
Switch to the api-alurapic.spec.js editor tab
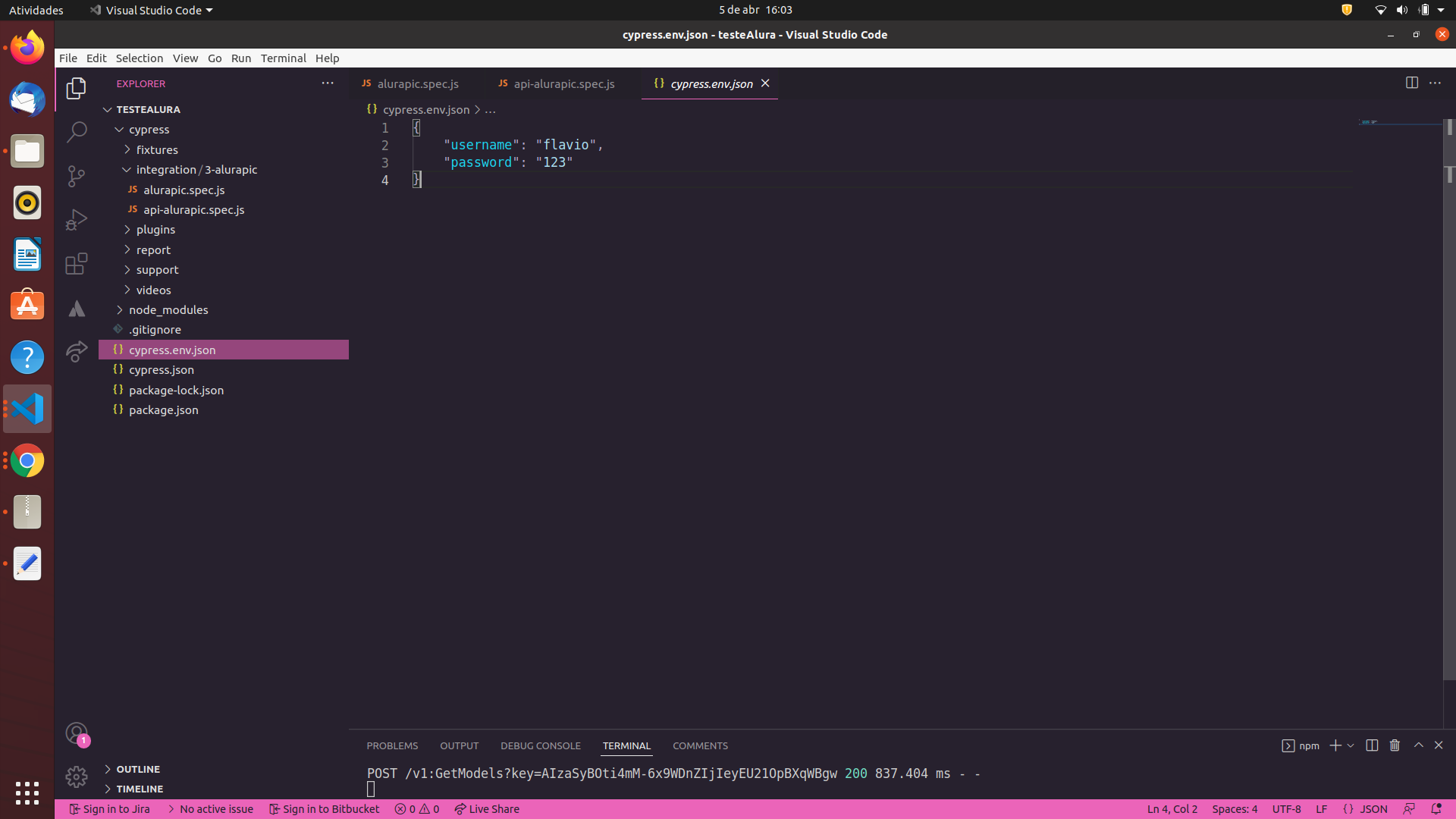click(563, 83)
